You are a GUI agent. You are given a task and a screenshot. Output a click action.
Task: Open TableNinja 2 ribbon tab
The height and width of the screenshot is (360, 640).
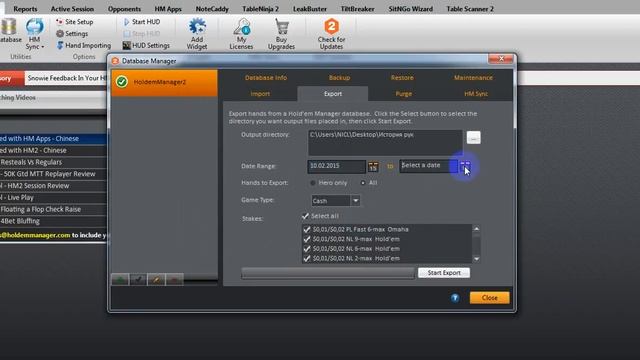[260, 9]
